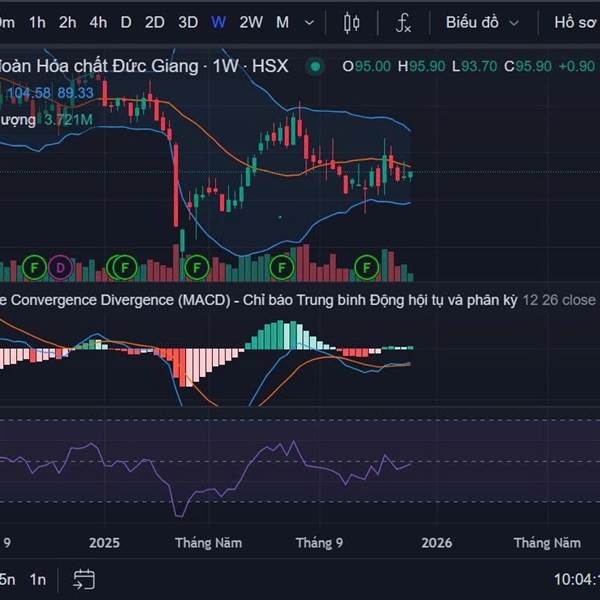Click the F marker below the price crash

[196, 267]
